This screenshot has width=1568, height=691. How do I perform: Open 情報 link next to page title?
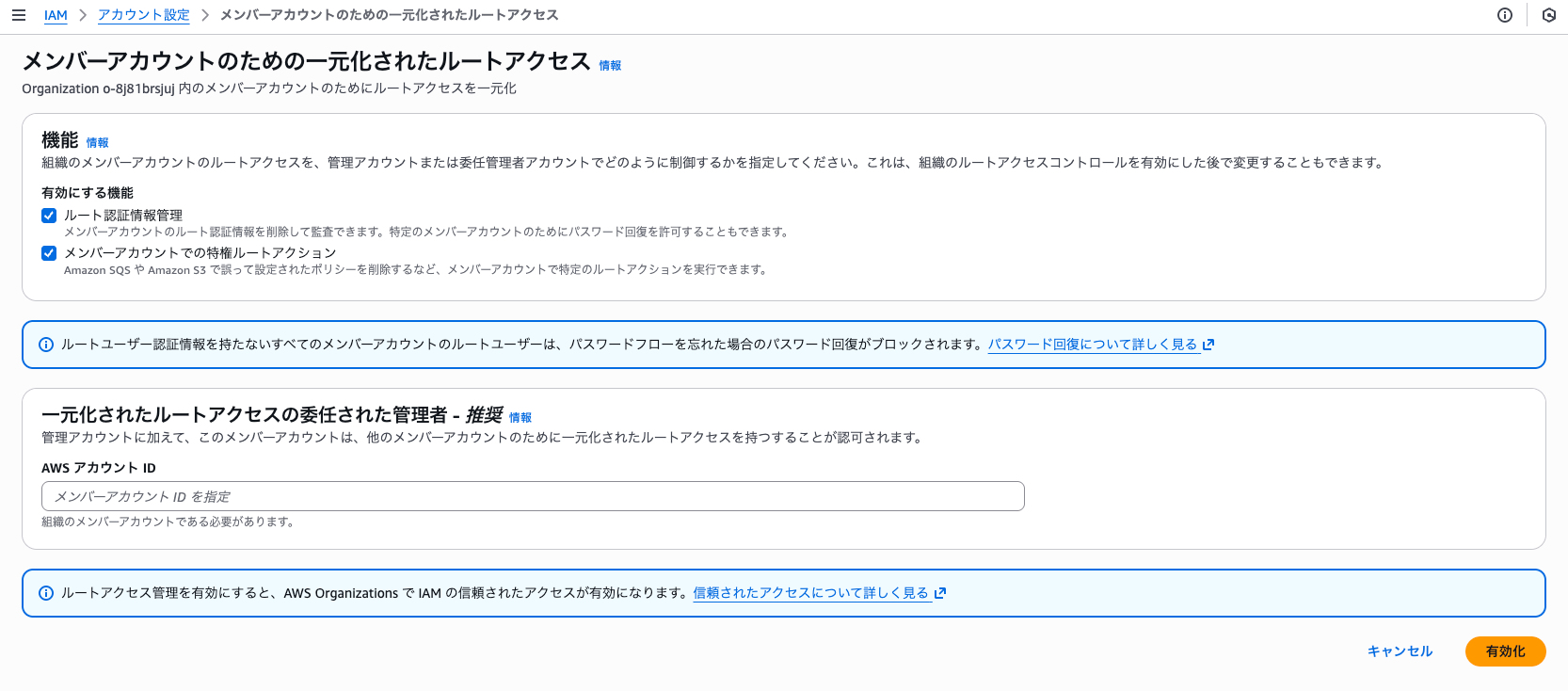[x=610, y=66]
